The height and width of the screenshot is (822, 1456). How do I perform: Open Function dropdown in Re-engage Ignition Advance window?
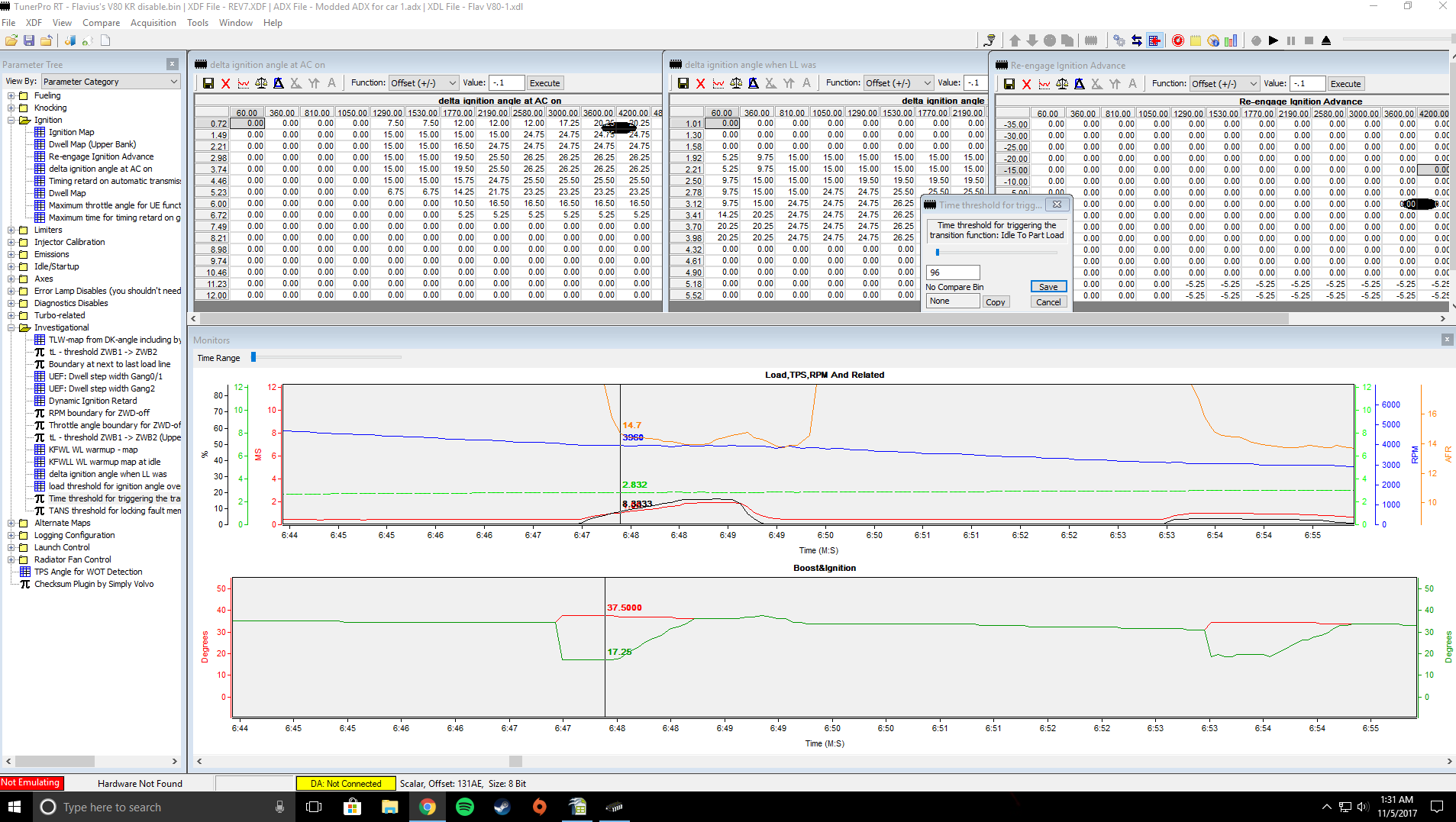click(1225, 84)
